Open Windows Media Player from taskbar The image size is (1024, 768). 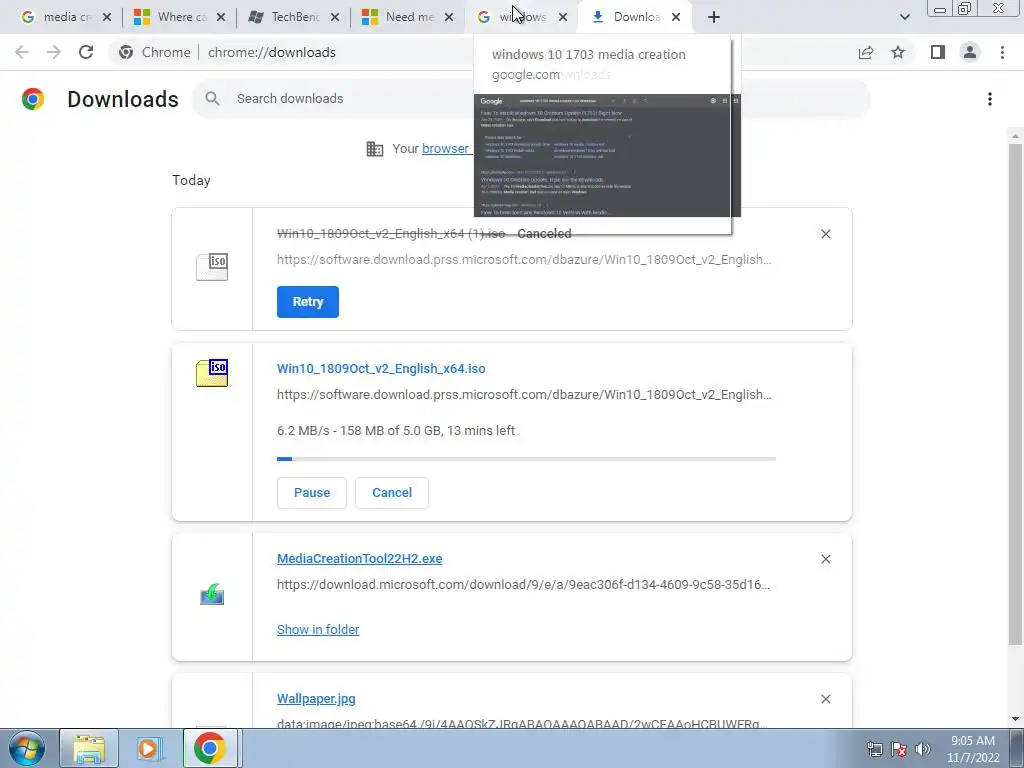(150, 748)
